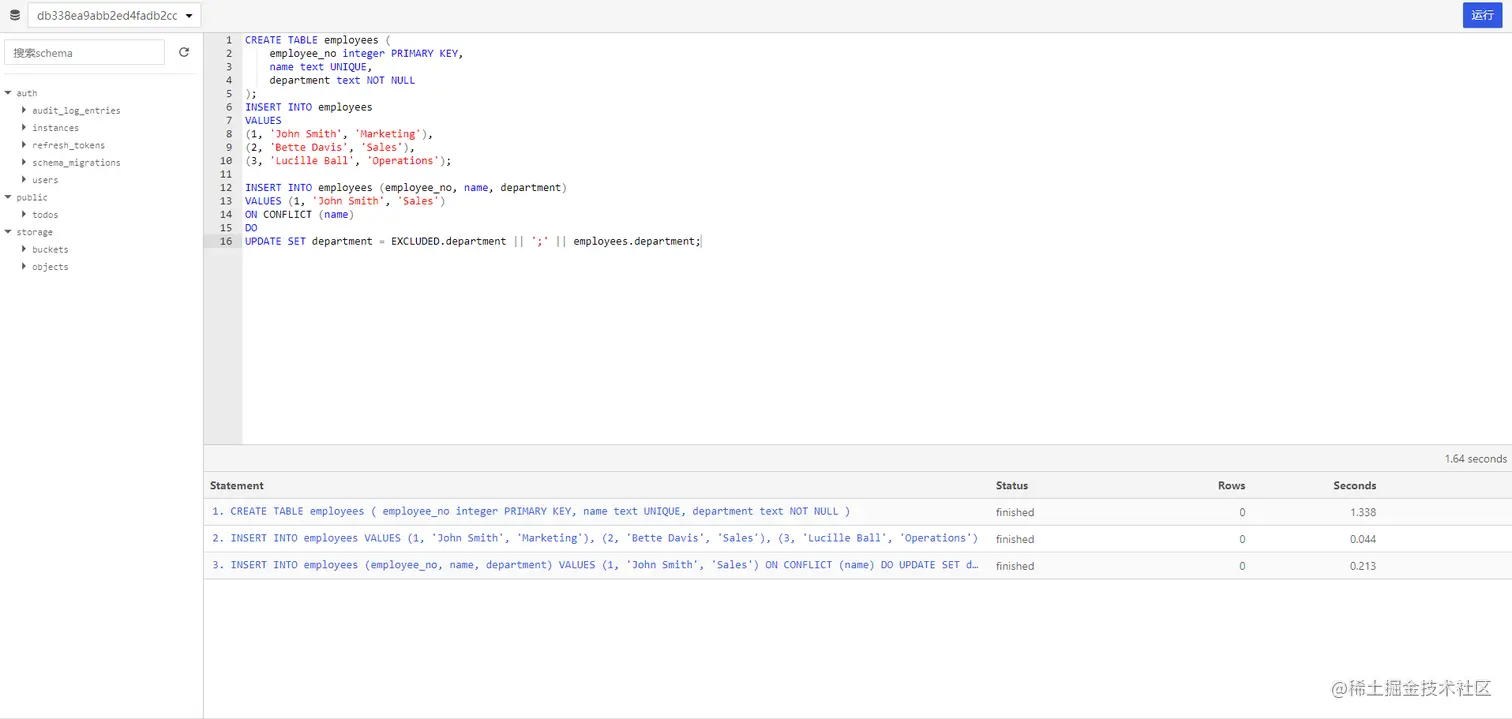The image size is (1512, 719).
Task: Open statement 2 INSERT INTO employees VALUES
Action: (594, 538)
